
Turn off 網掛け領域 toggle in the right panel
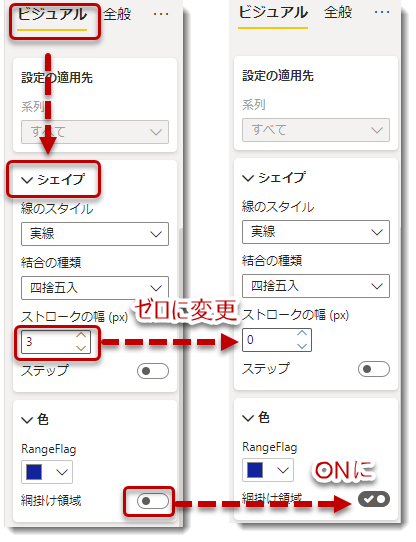point(374,499)
